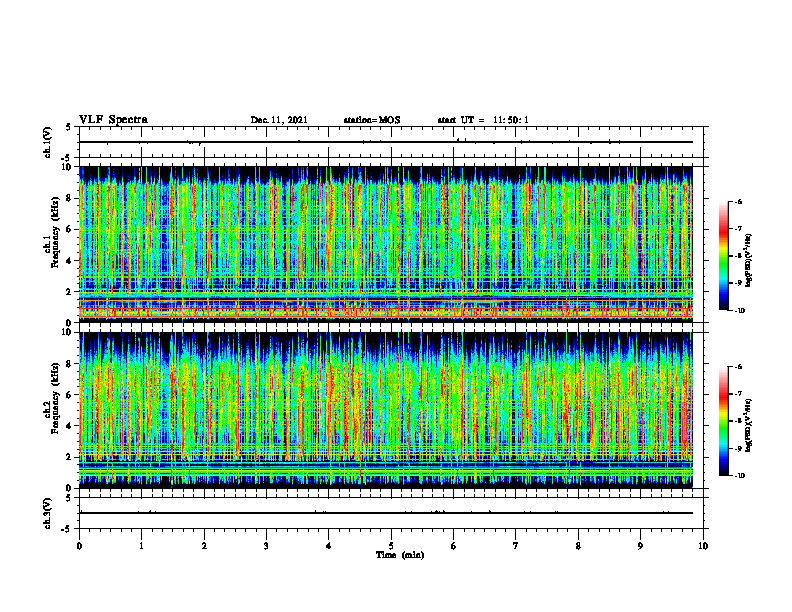Click the "ch.3(V)" axis label

pyautogui.click(x=48, y=513)
